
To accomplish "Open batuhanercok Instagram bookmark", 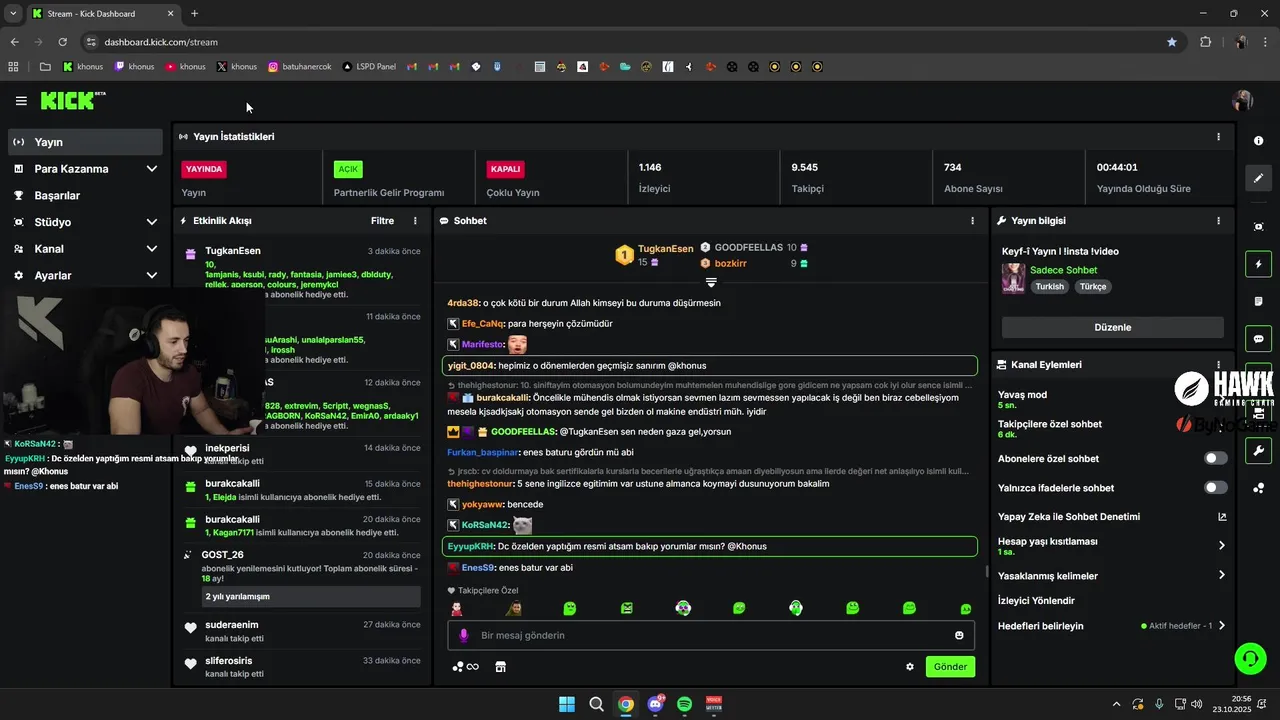I will pos(299,67).
